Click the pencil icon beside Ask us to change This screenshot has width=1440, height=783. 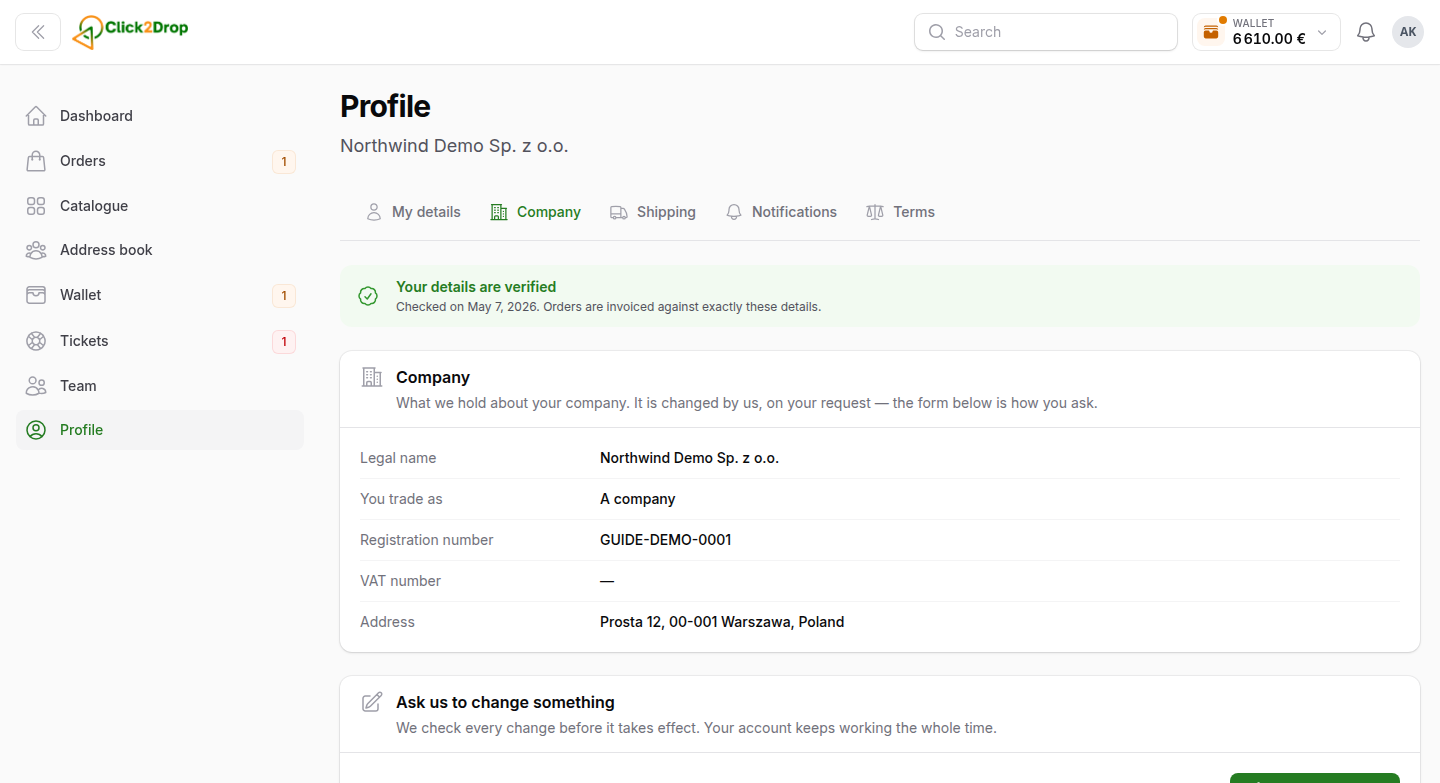point(372,702)
